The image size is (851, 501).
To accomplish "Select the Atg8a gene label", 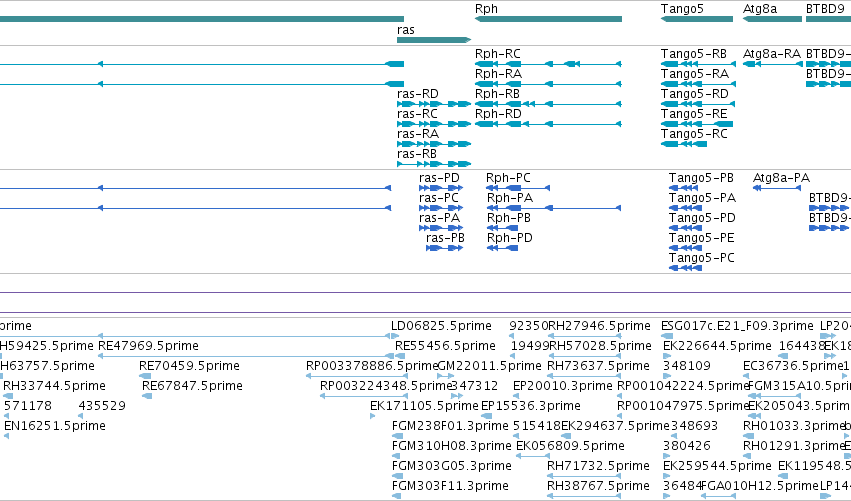I will (x=760, y=9).
